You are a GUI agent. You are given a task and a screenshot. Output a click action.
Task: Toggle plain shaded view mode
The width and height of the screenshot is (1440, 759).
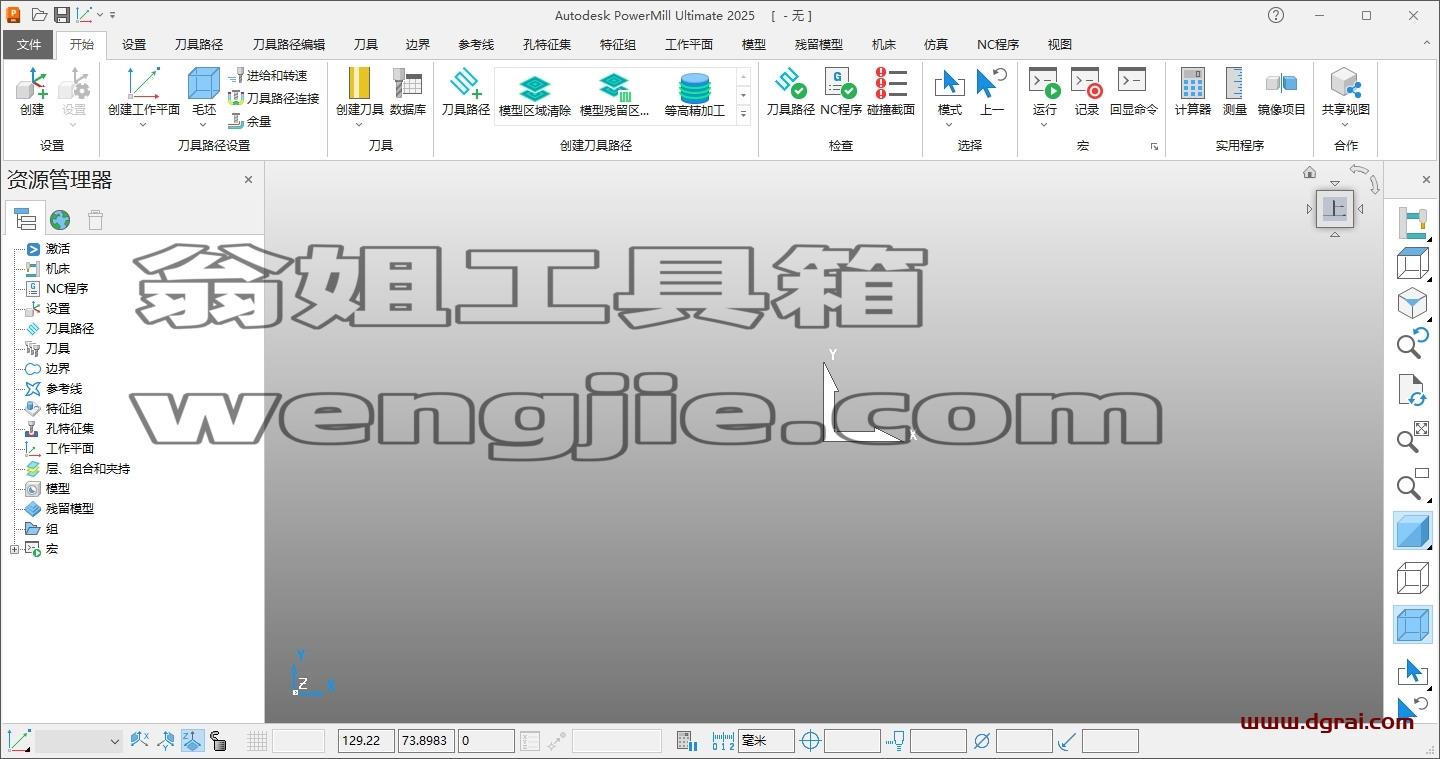[x=1412, y=531]
